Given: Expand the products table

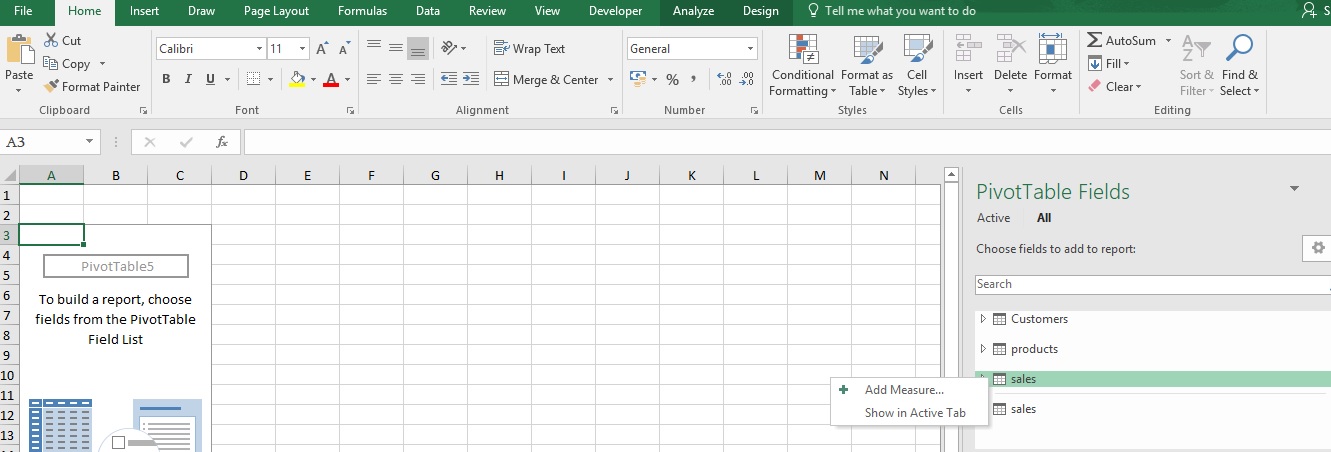Looking at the screenshot, I should 983,349.
